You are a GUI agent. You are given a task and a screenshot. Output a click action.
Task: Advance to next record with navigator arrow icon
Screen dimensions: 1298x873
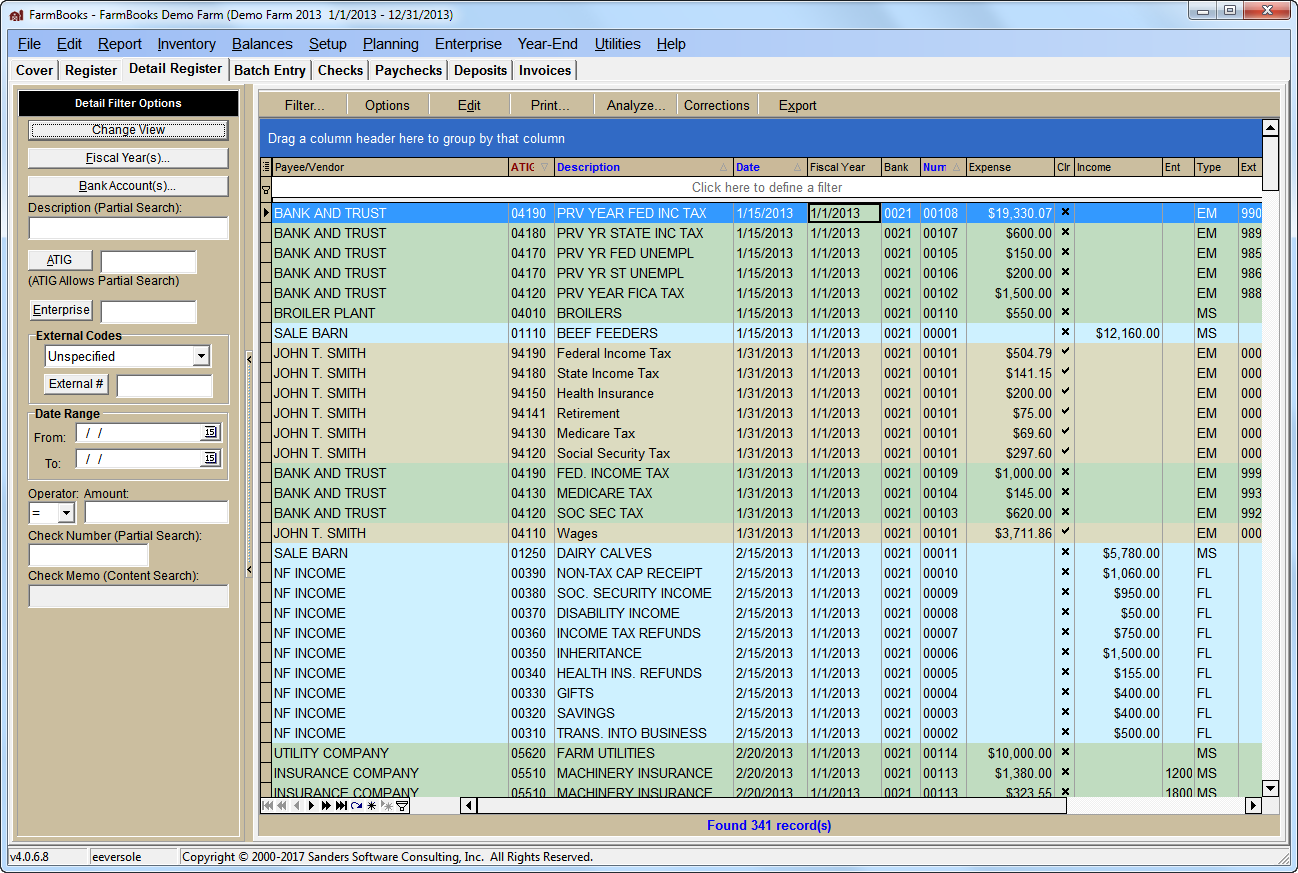(x=310, y=805)
